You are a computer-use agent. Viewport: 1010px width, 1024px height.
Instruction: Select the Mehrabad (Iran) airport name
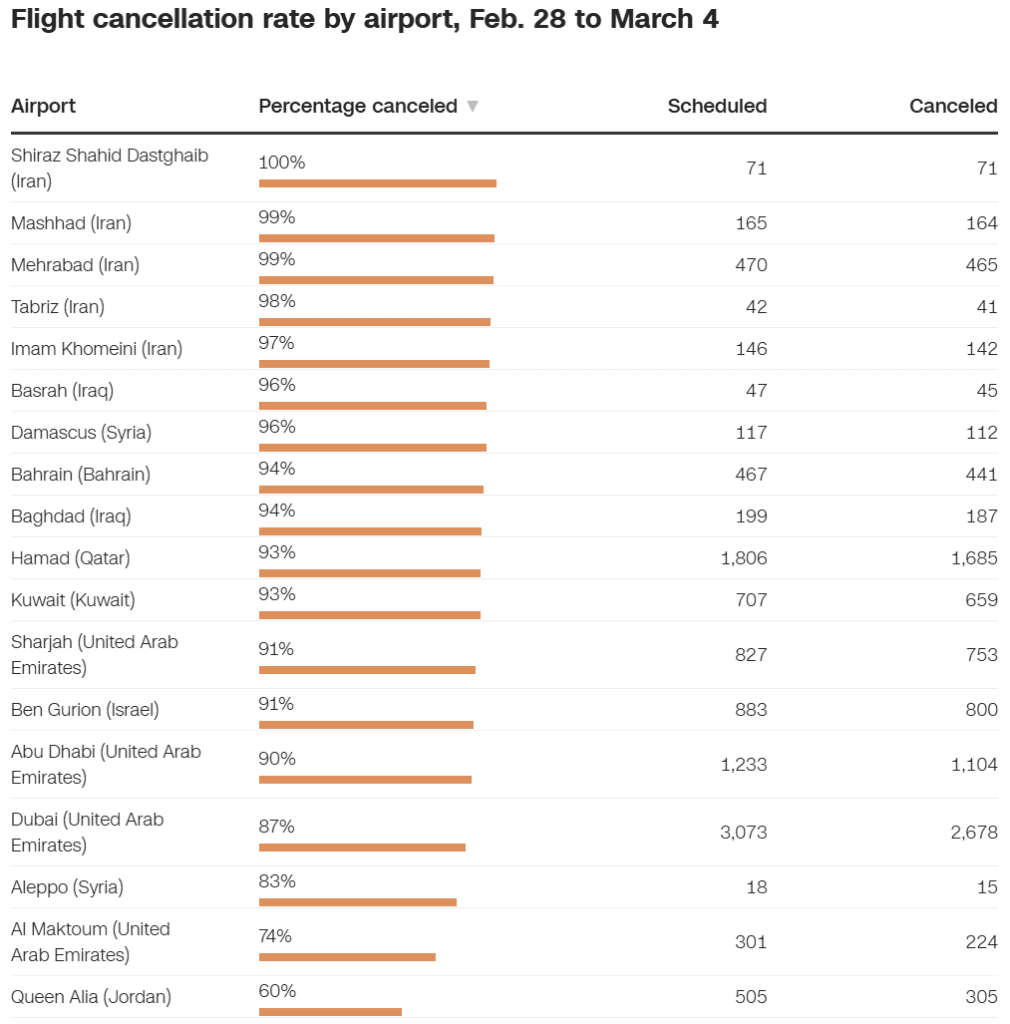tap(75, 265)
